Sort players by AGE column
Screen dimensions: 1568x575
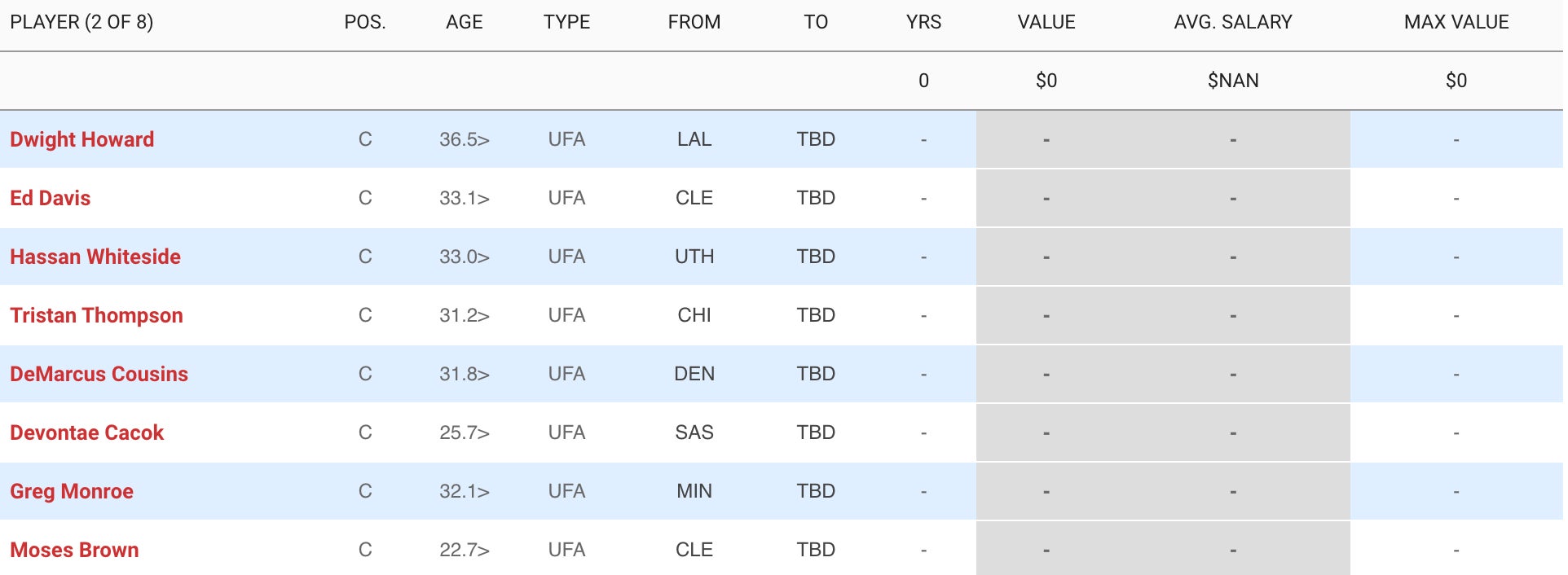point(464,22)
